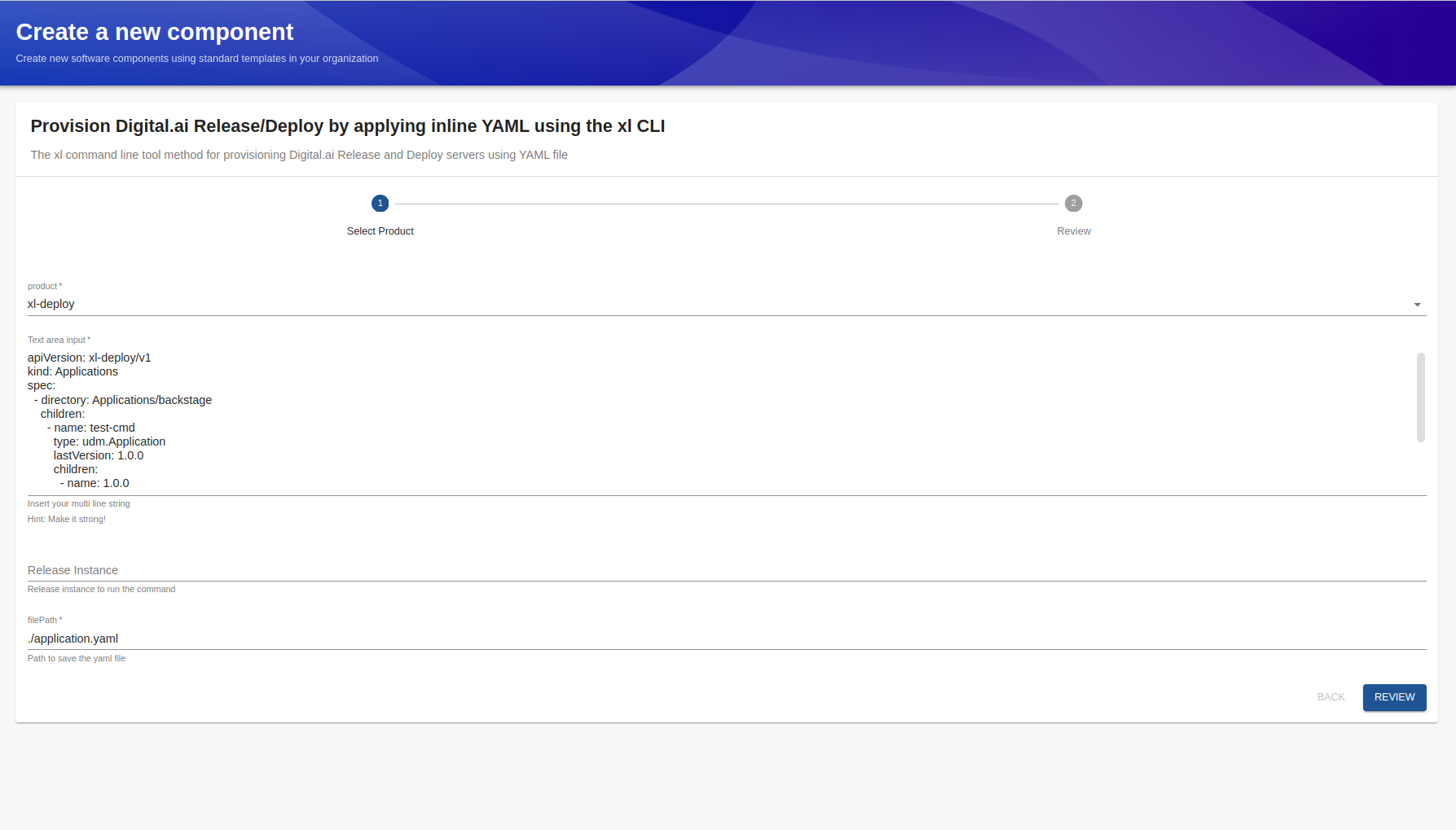Click the line 'lastVersion: 1.0.0'
Screen dimensions: 1456x830
pos(99,455)
